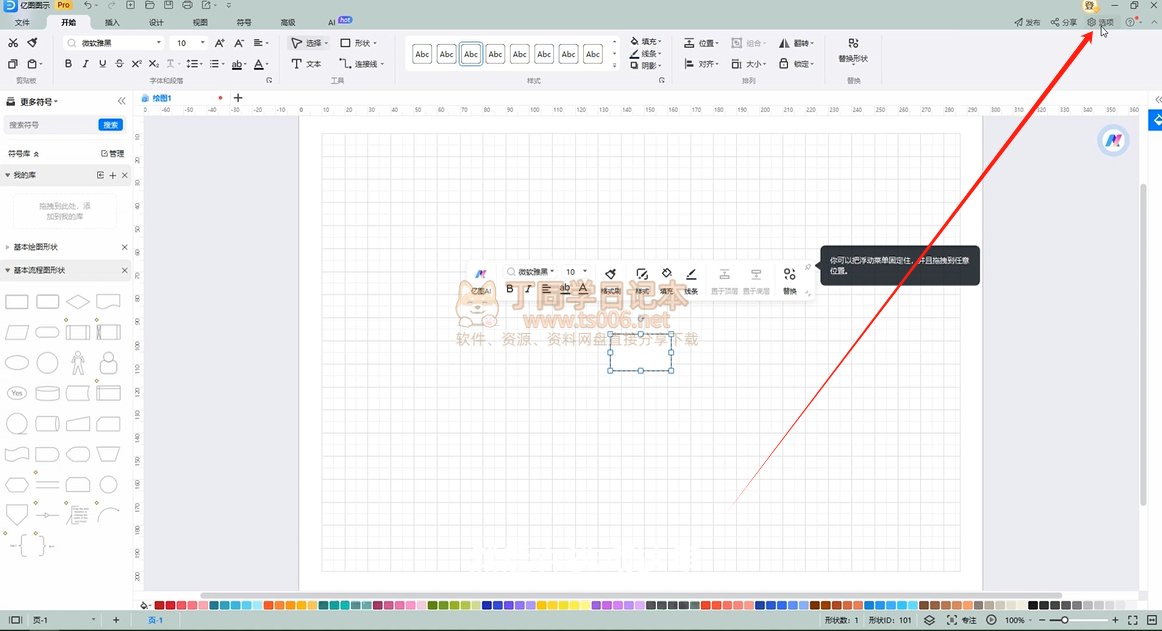Click the Edraw AI floating round button
Screen dimensions: 1162x631
pyautogui.click(x=1112, y=141)
